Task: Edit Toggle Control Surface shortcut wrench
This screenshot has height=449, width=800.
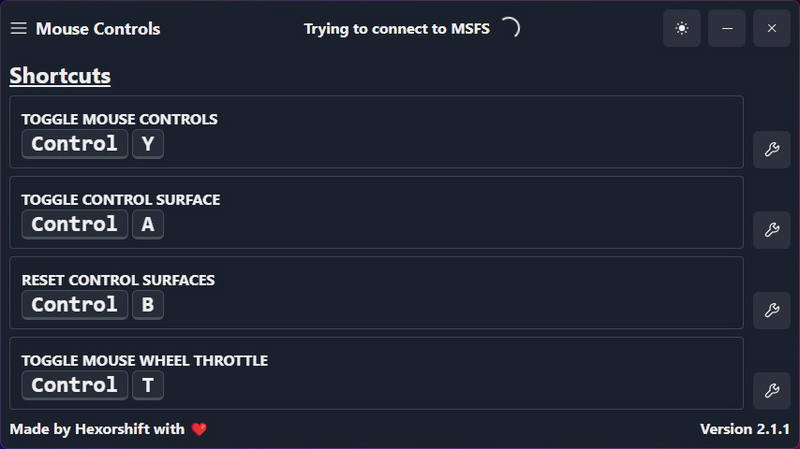Action: coord(771,230)
